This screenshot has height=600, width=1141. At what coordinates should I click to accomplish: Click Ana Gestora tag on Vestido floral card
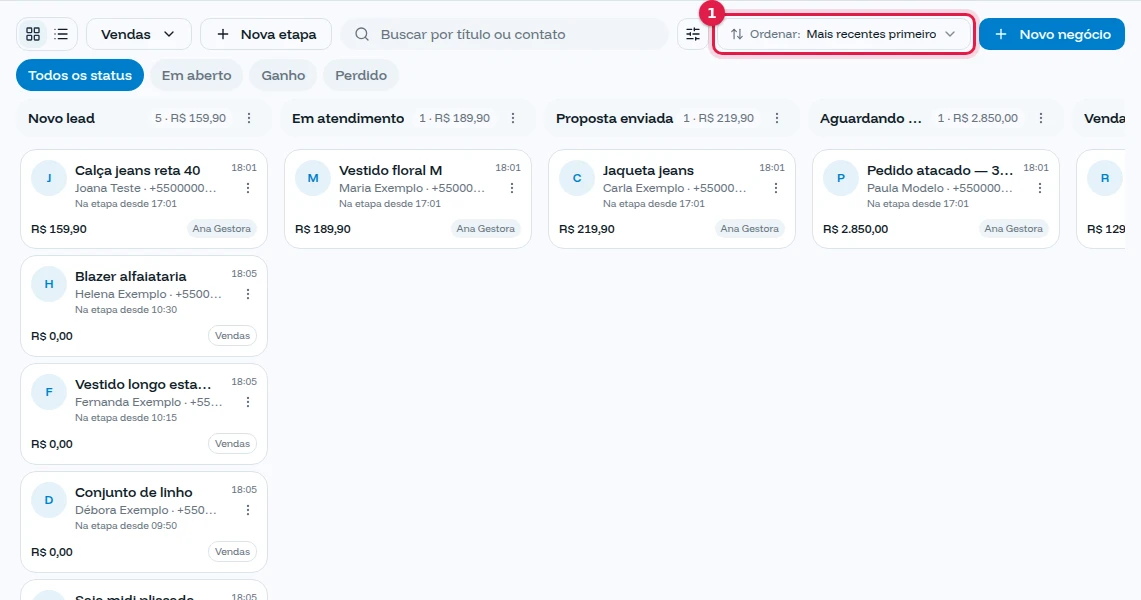[485, 228]
